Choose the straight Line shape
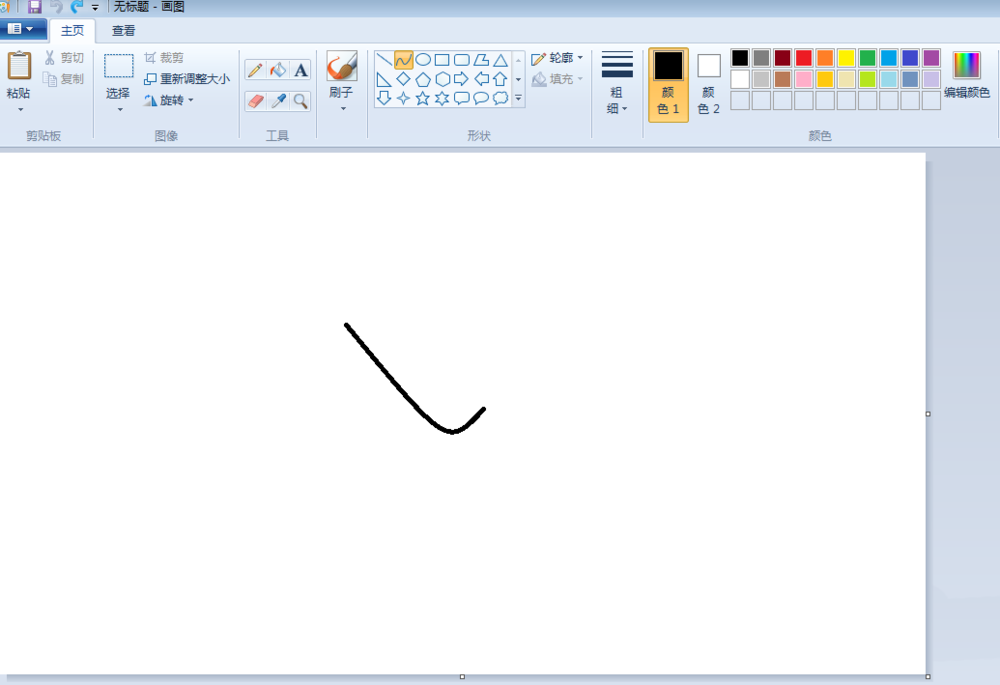Image resolution: width=1000 pixels, height=685 pixels. point(384,60)
